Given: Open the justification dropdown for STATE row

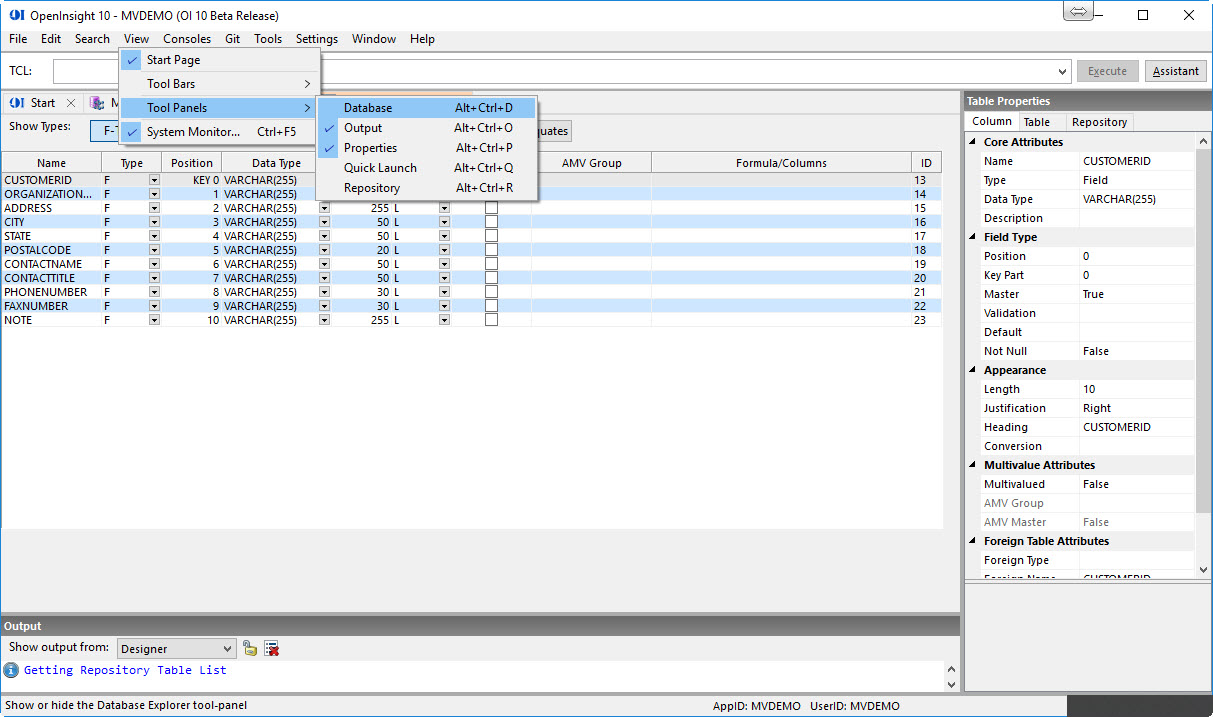Looking at the screenshot, I should coord(444,236).
